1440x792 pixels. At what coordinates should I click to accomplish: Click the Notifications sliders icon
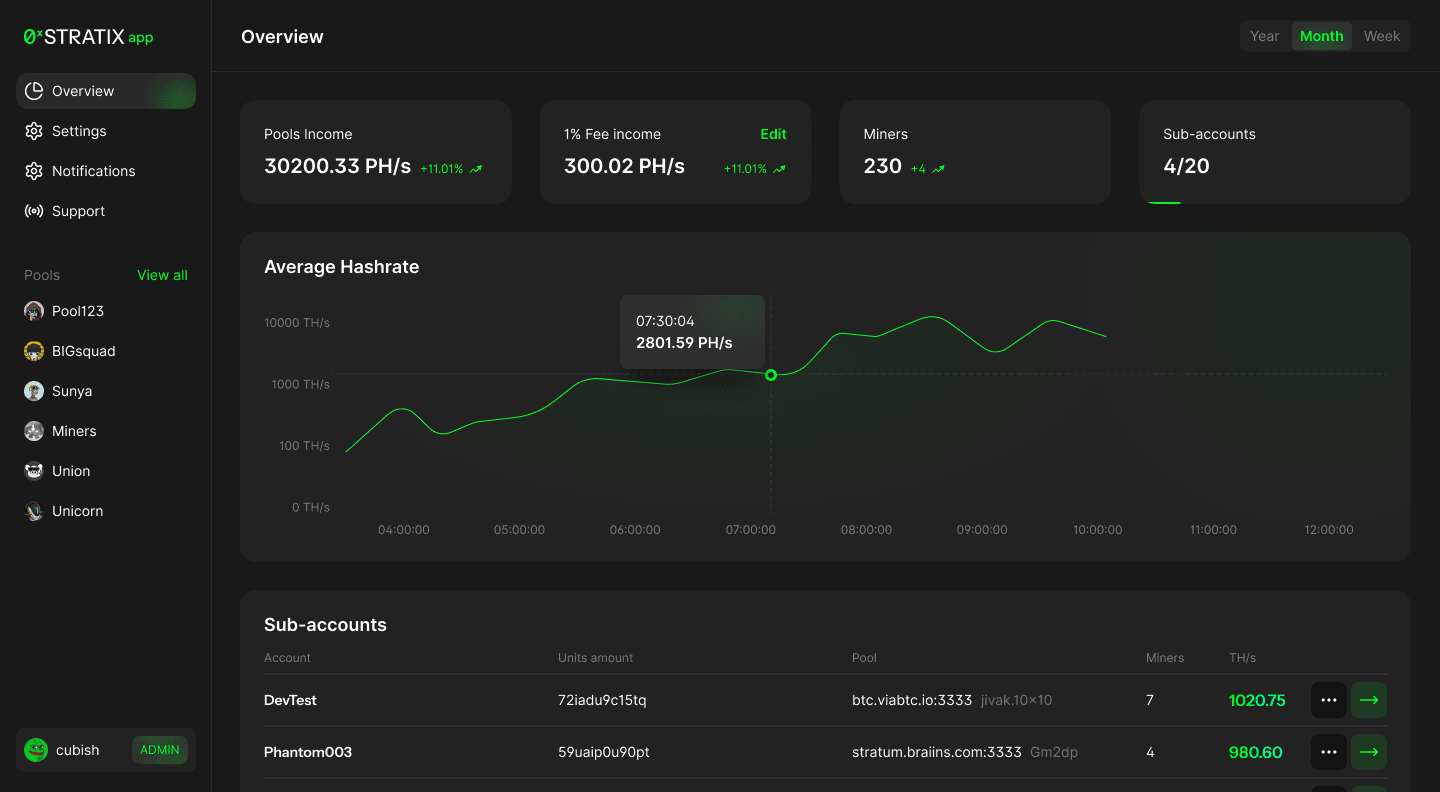34,171
